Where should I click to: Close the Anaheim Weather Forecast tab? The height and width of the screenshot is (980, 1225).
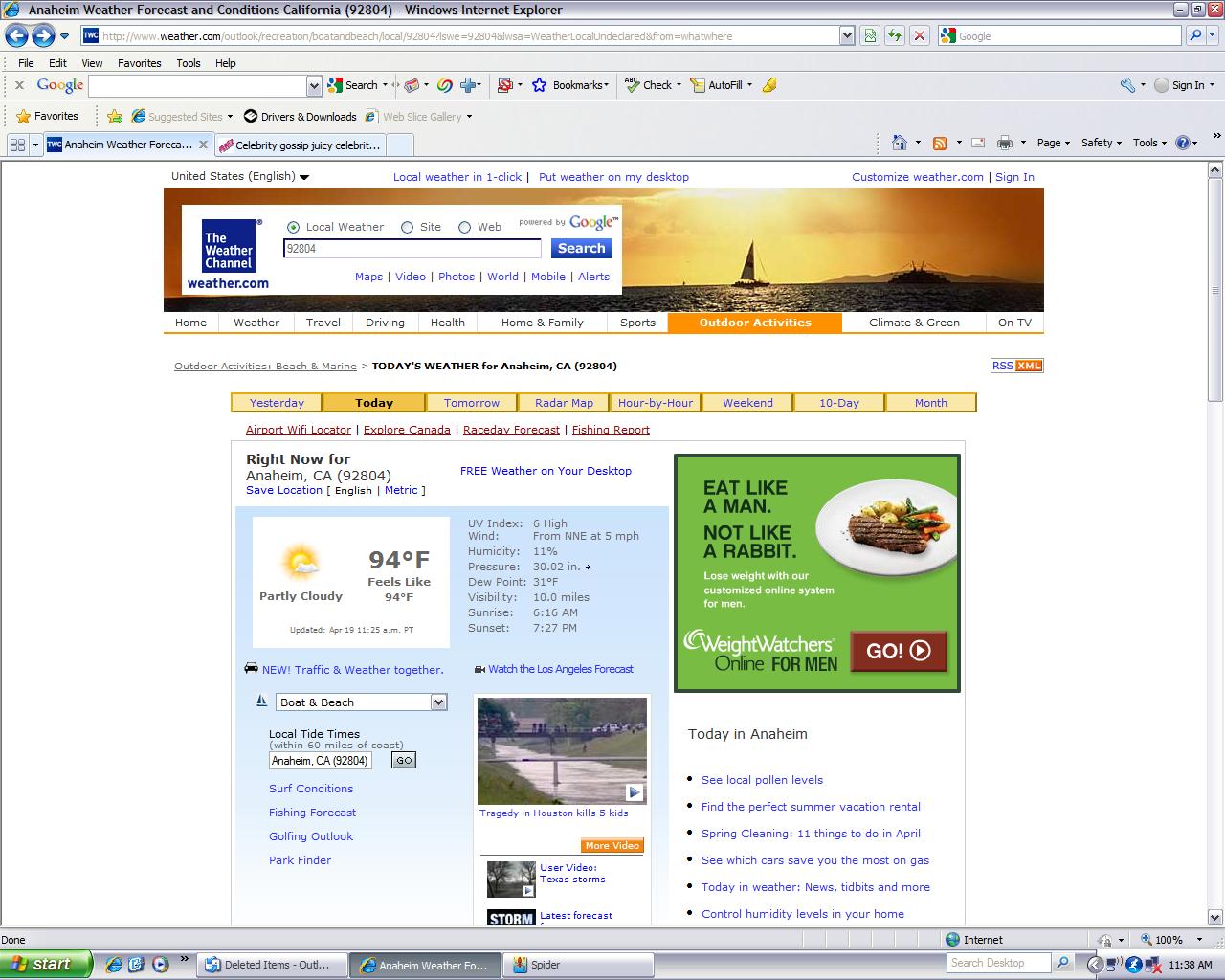coord(203,145)
